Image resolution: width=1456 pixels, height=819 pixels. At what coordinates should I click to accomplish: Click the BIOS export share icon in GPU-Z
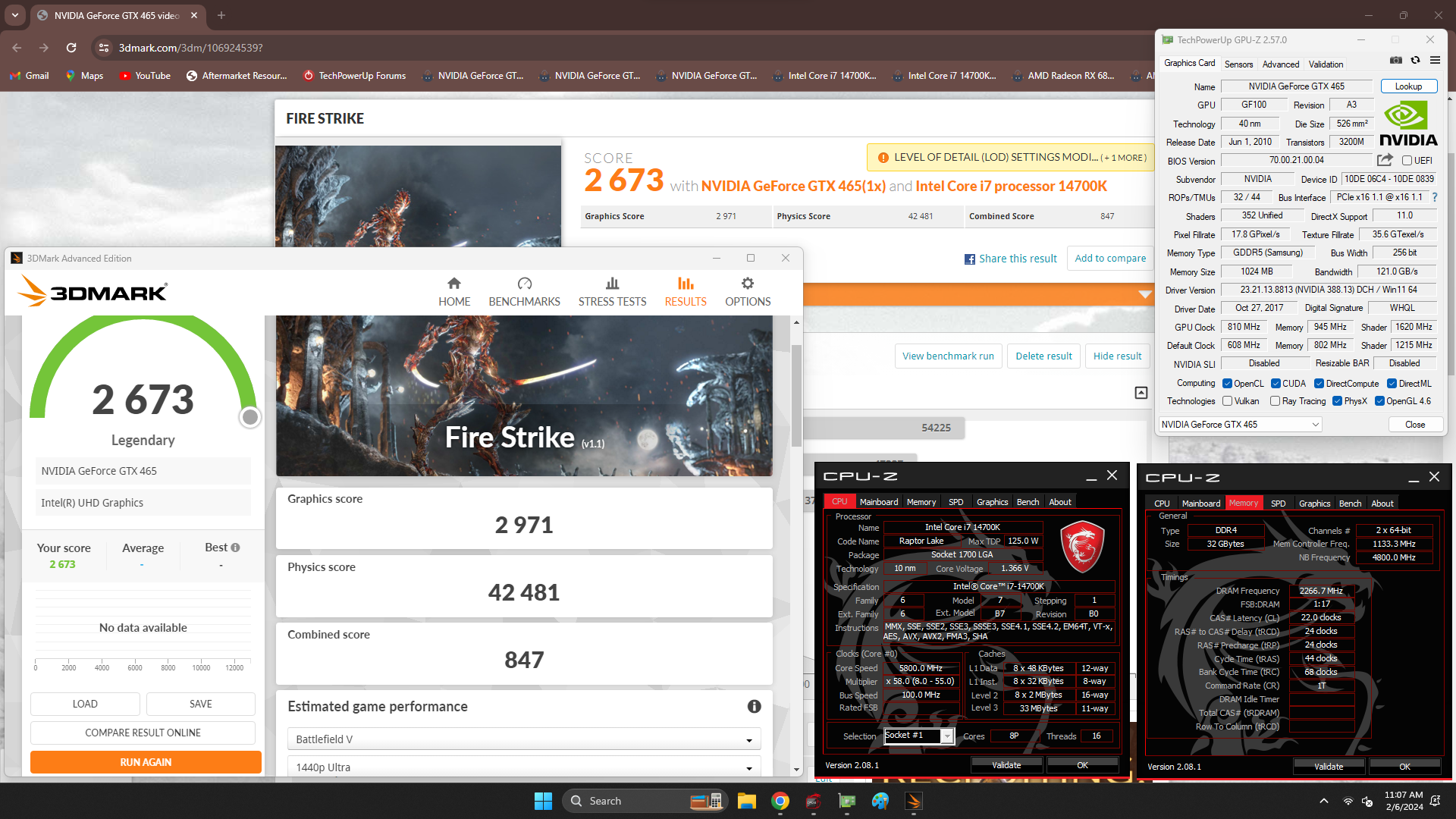(1385, 160)
